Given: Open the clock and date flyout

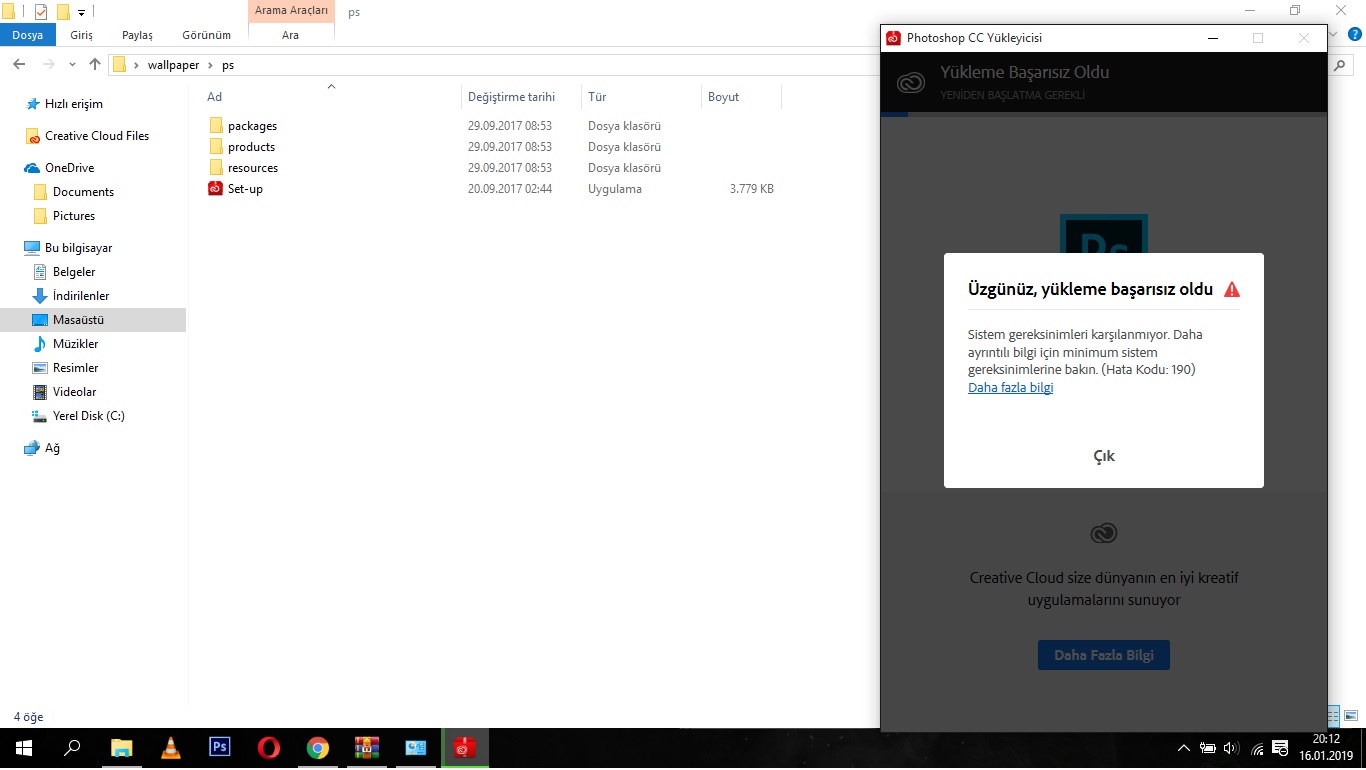Looking at the screenshot, I should click(x=1326, y=747).
